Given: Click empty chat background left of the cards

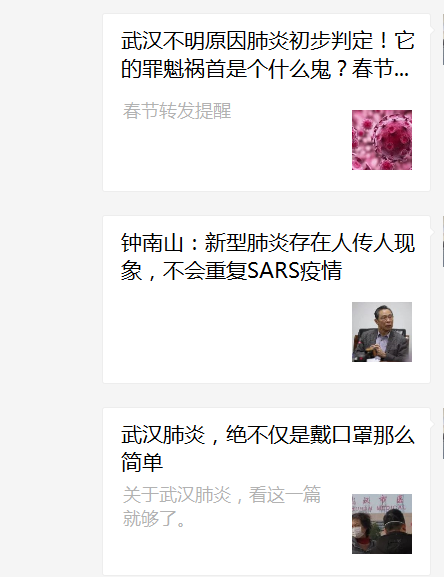Looking at the screenshot, I should point(51,288).
